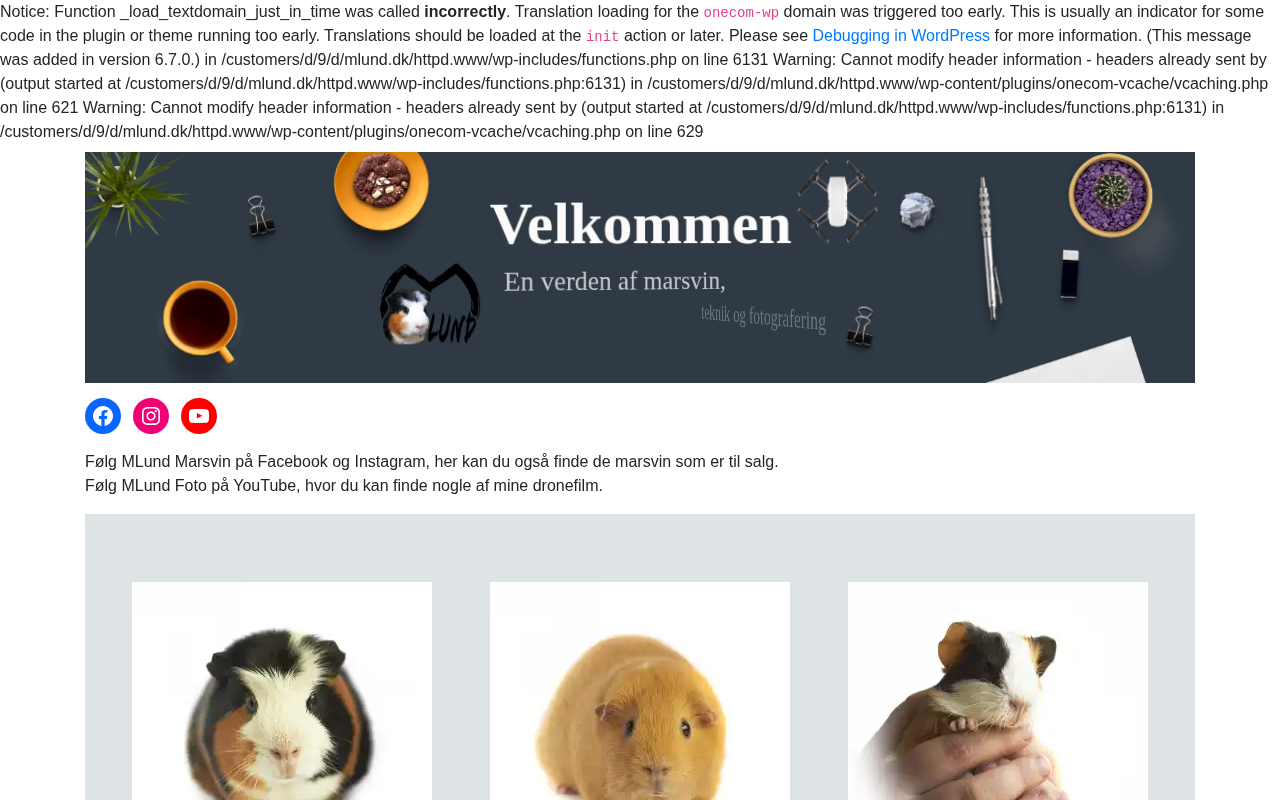Click the "En verden af marsvin" subtitle
This screenshot has height=800, width=1280.
[614, 281]
